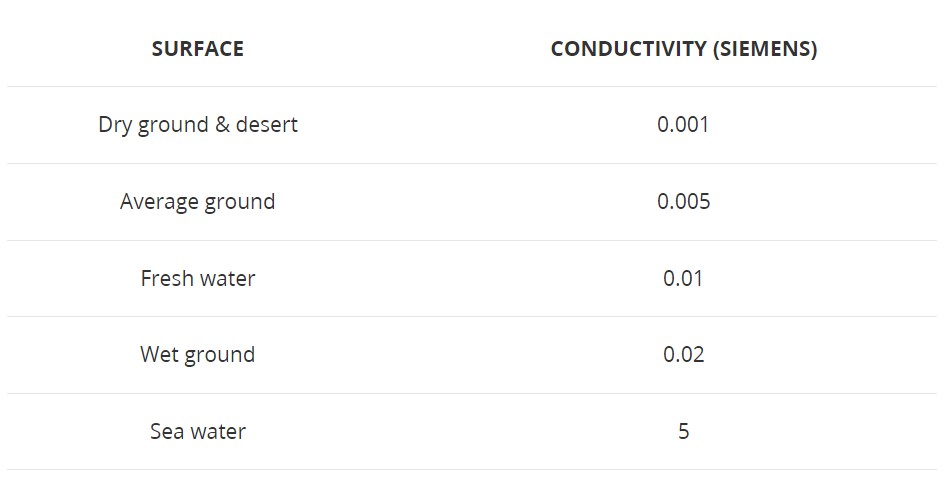This screenshot has width=952, height=486.
Task: Click the 0.02 conductivity value
Action: [x=684, y=355]
